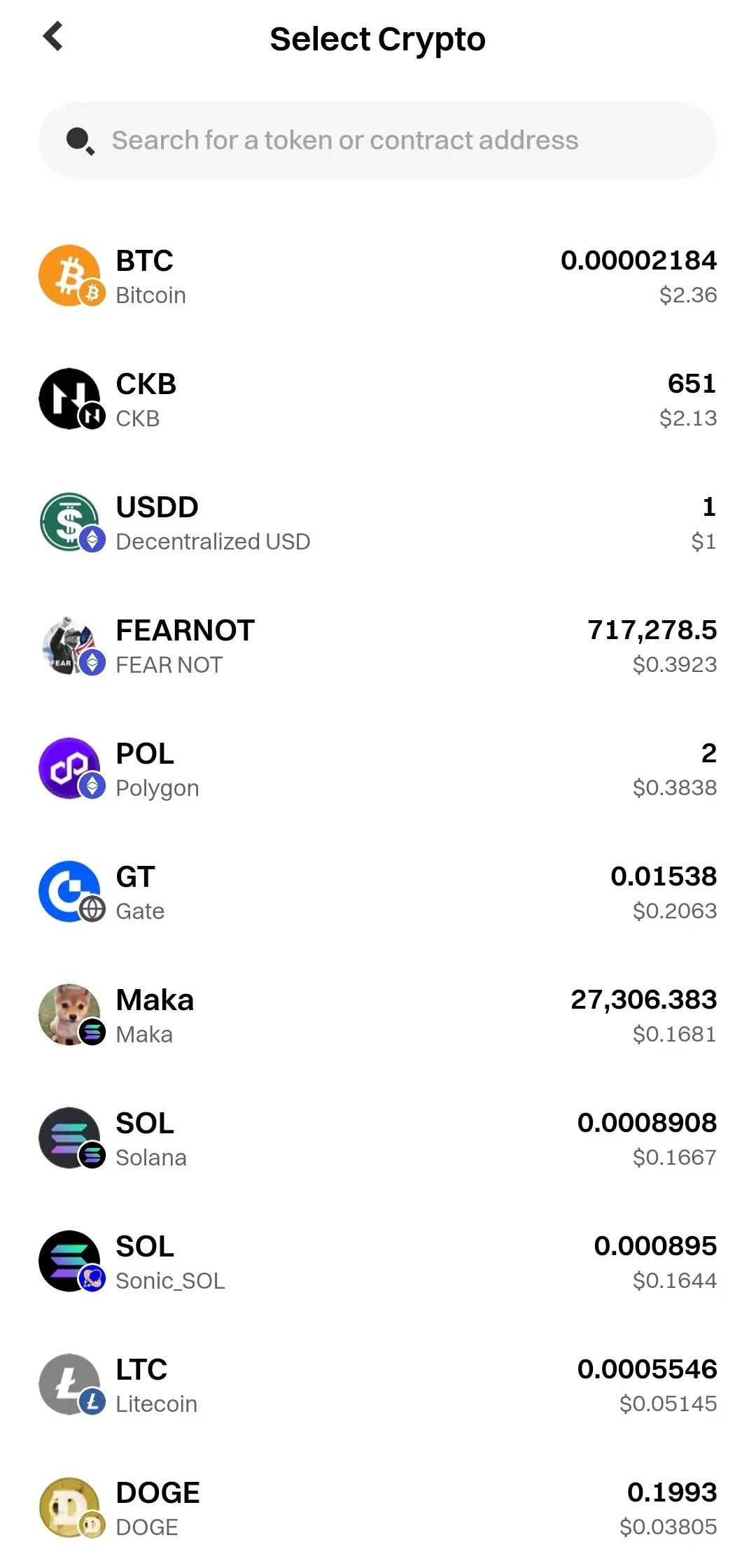Click the Maka dog avatar
Image resolution: width=756 pixels, height=1568 pixels.
click(69, 1014)
